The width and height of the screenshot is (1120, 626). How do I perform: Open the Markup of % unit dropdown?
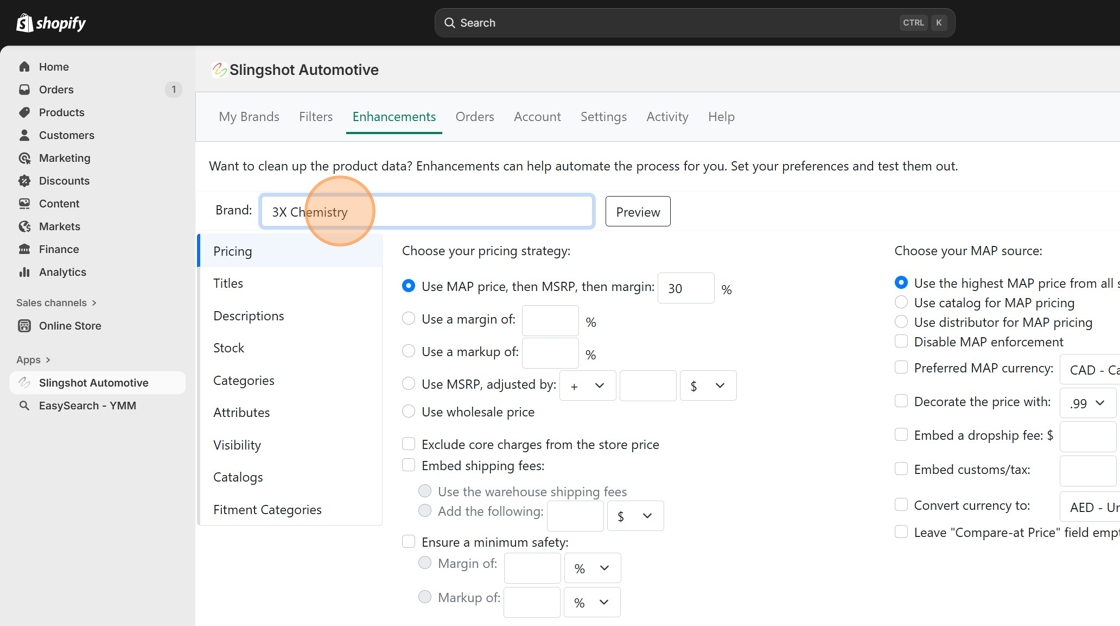[x=592, y=602]
